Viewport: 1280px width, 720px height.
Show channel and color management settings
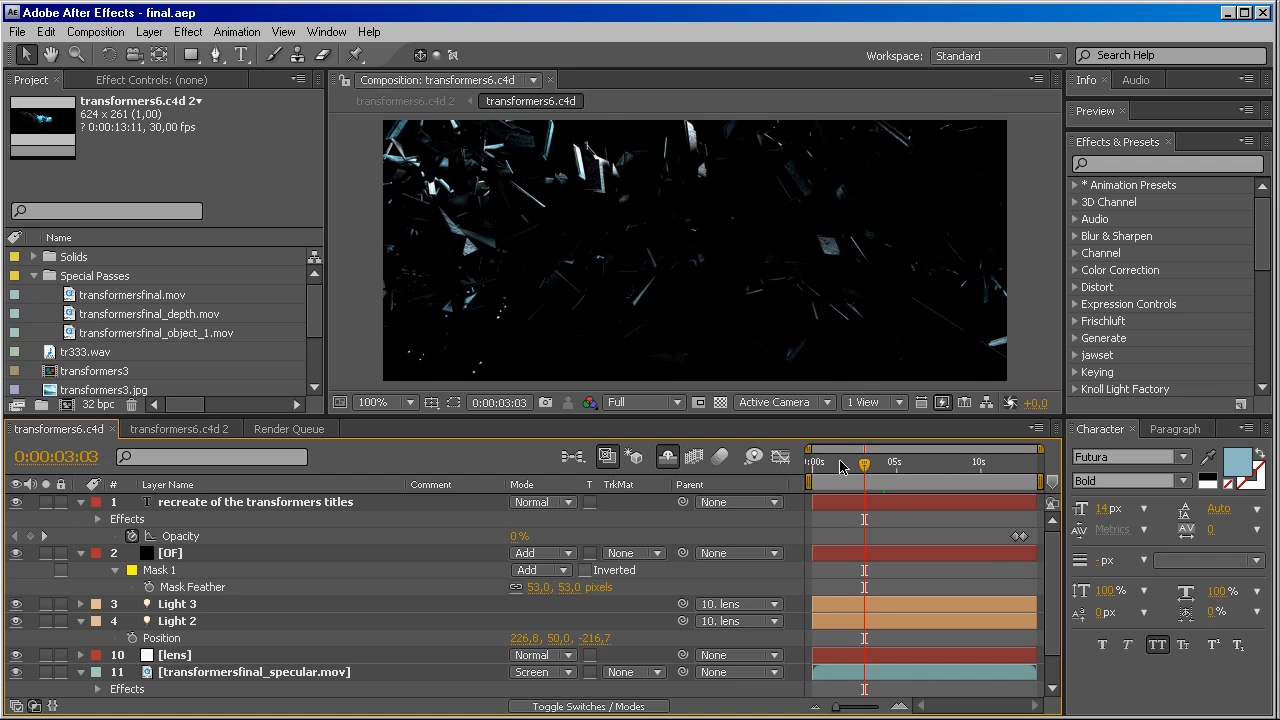click(590, 403)
